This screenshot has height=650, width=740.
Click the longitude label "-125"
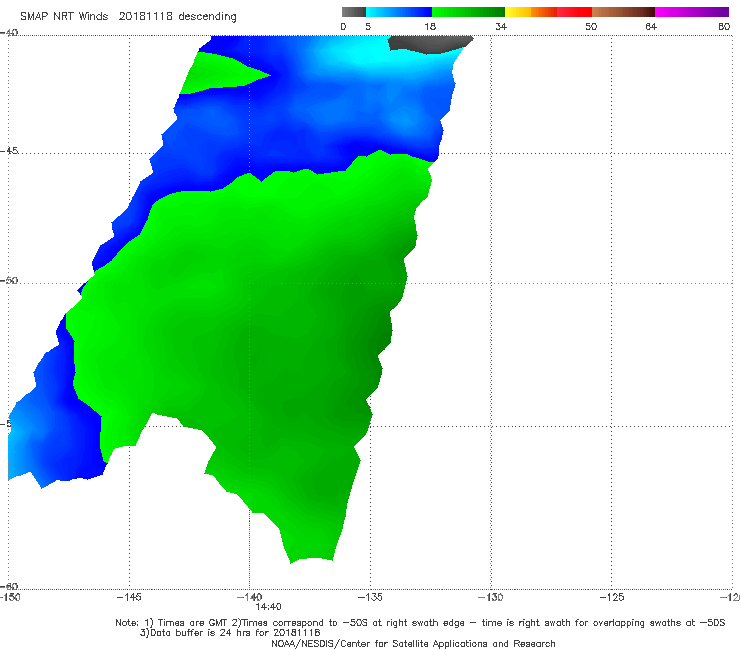tap(611, 598)
